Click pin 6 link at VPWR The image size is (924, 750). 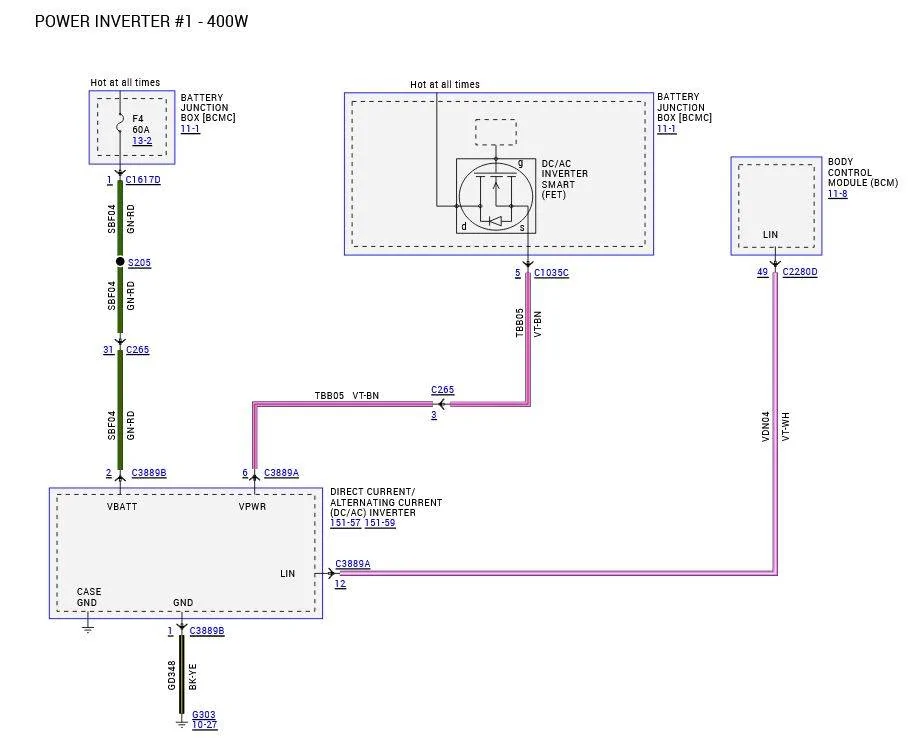click(245, 473)
